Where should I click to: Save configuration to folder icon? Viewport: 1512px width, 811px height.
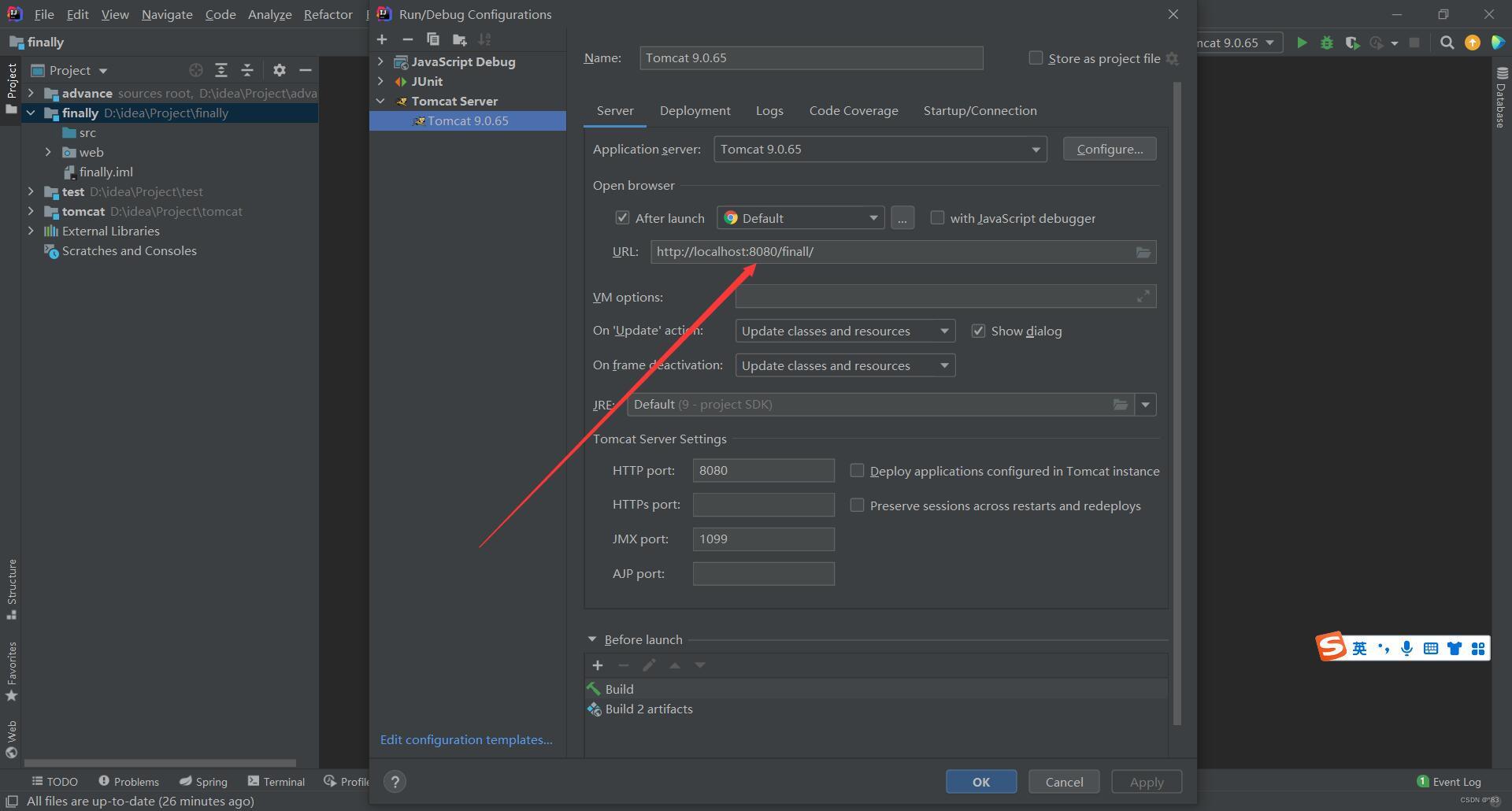[459, 39]
